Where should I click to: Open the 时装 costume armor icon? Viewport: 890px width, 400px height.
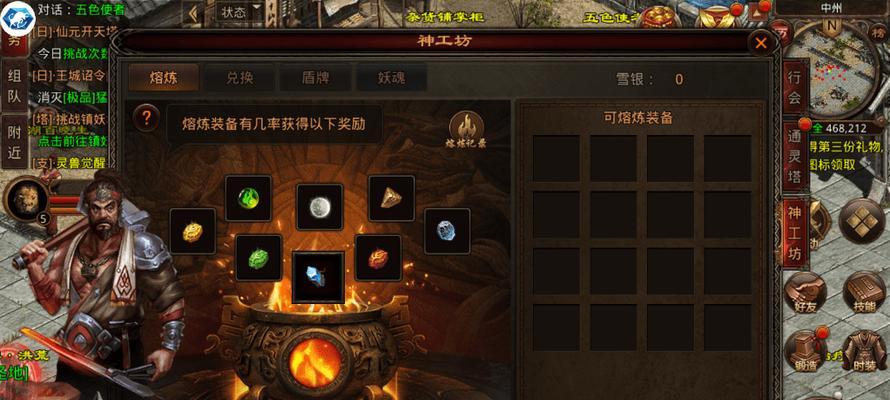coord(864,351)
